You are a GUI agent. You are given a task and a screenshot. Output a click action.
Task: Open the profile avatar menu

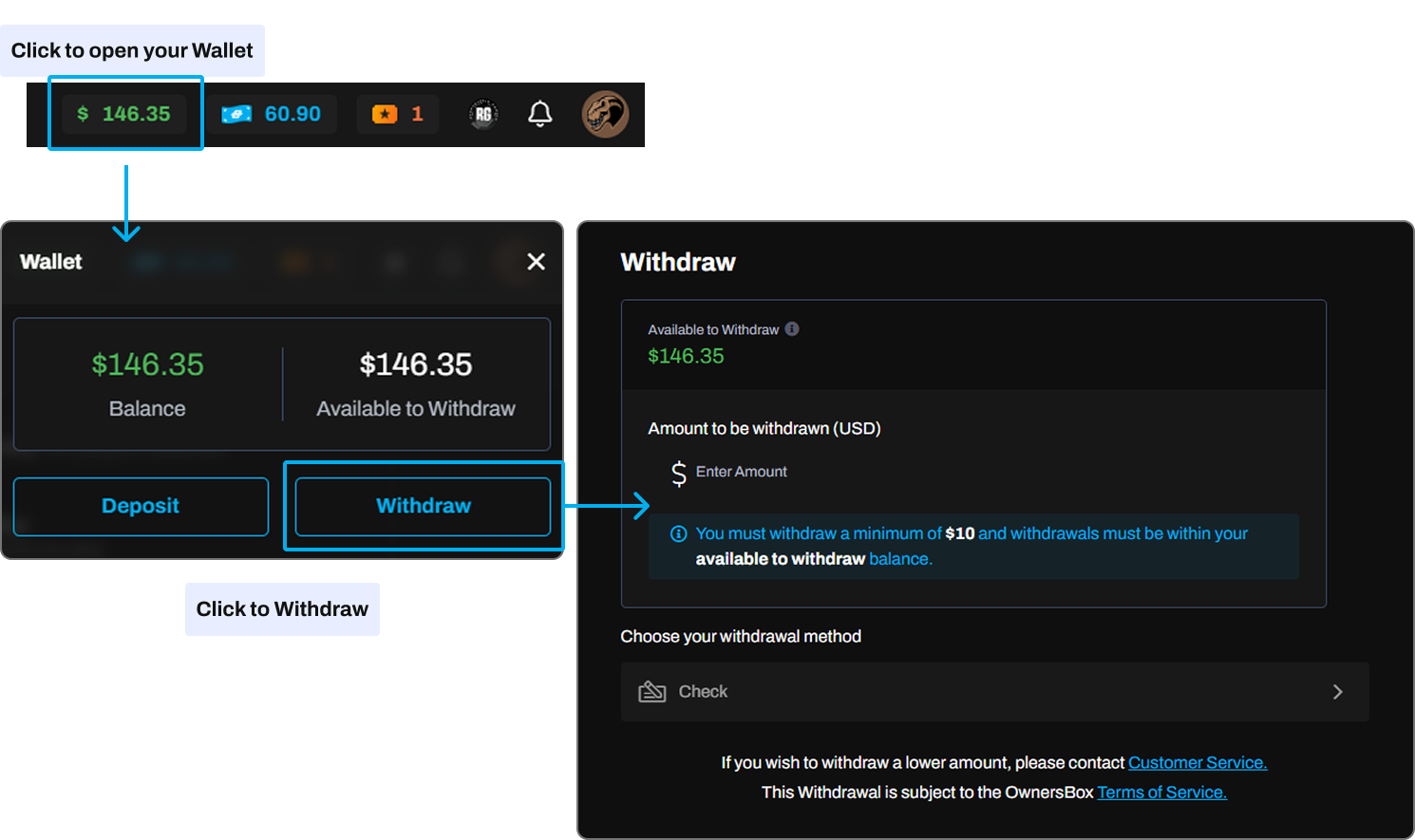click(605, 114)
